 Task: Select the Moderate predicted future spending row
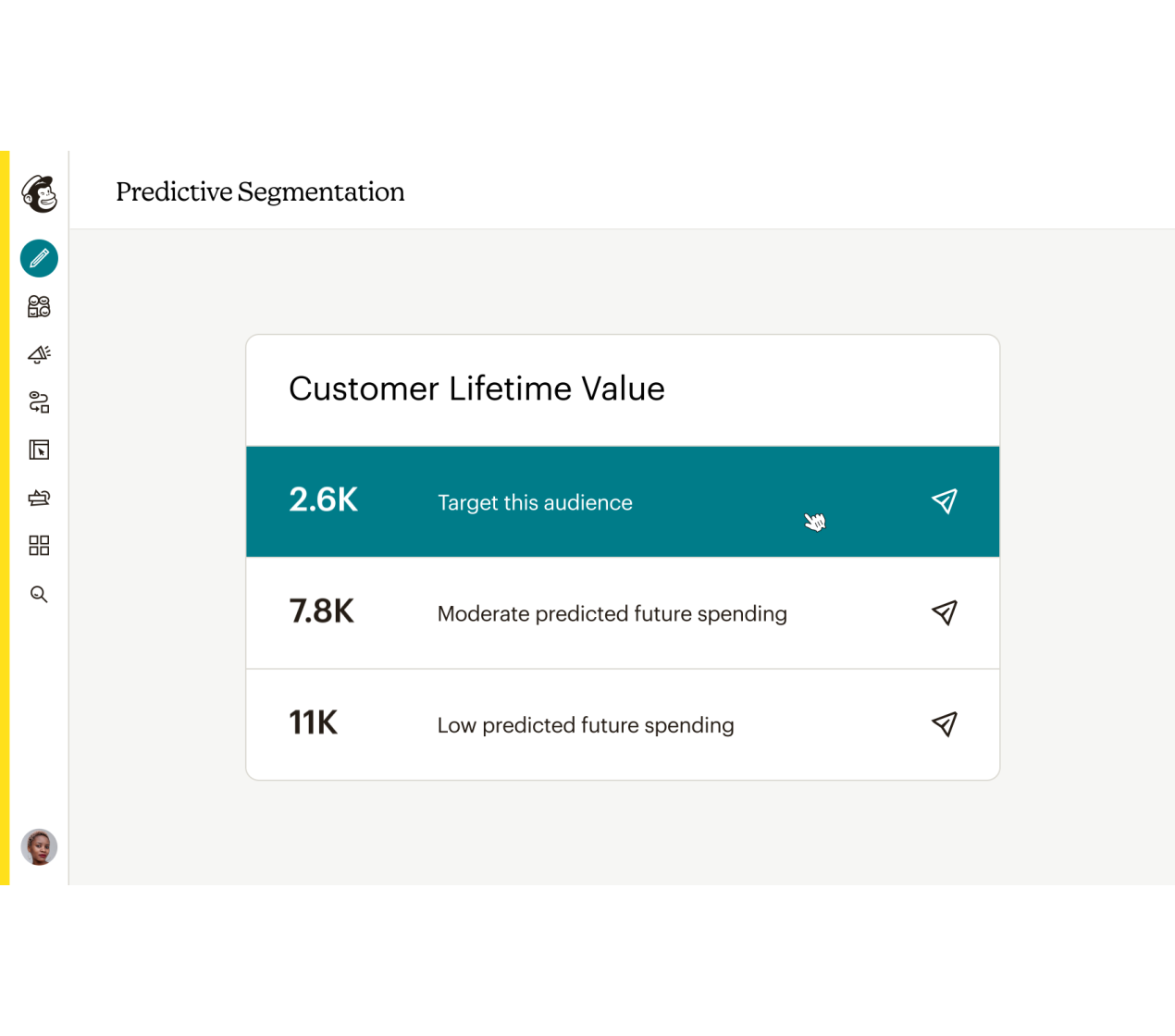(612, 614)
